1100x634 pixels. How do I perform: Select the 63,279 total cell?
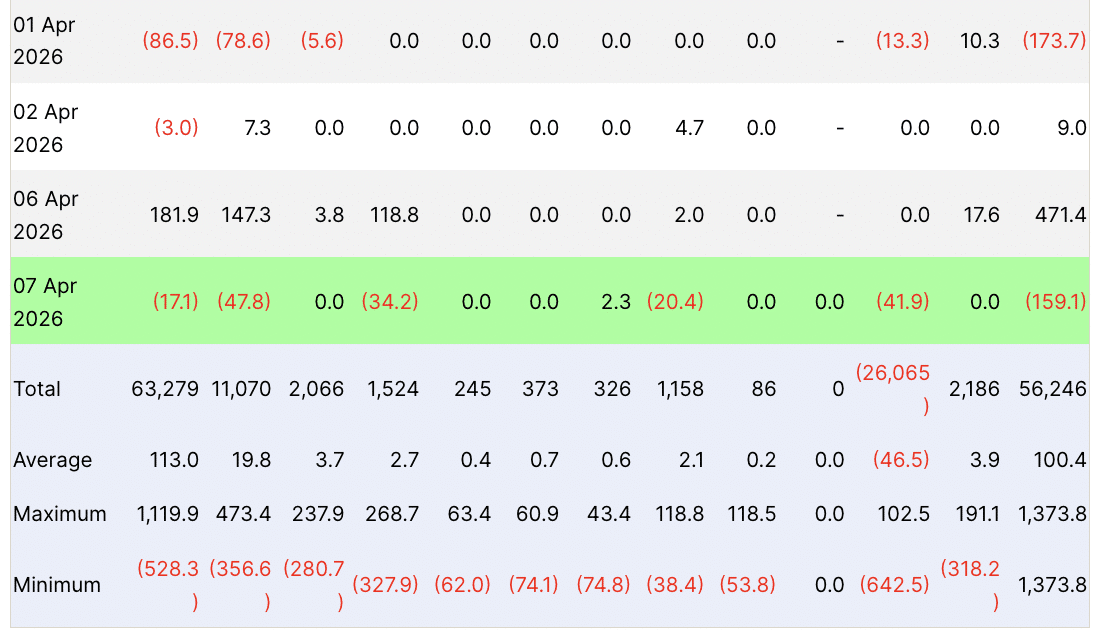(x=165, y=389)
